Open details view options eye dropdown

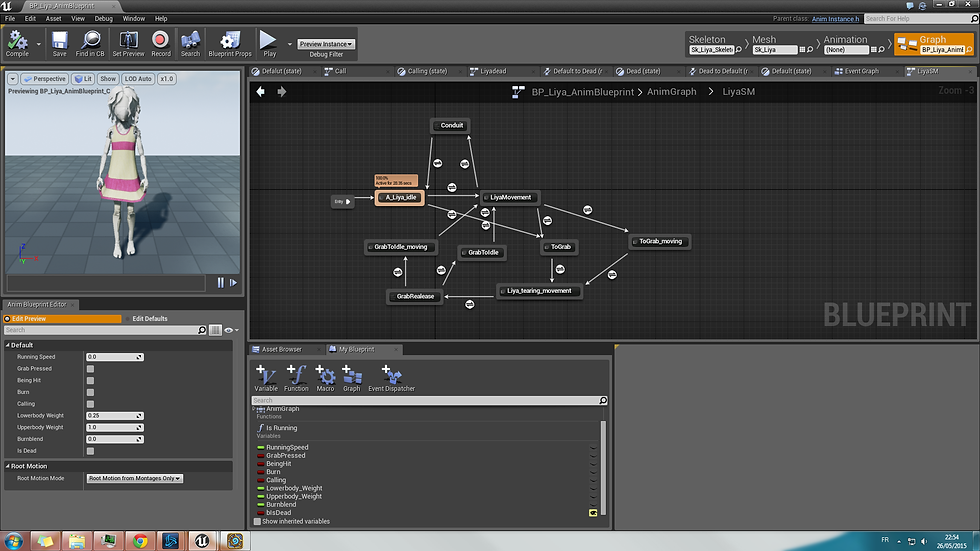[x=231, y=330]
